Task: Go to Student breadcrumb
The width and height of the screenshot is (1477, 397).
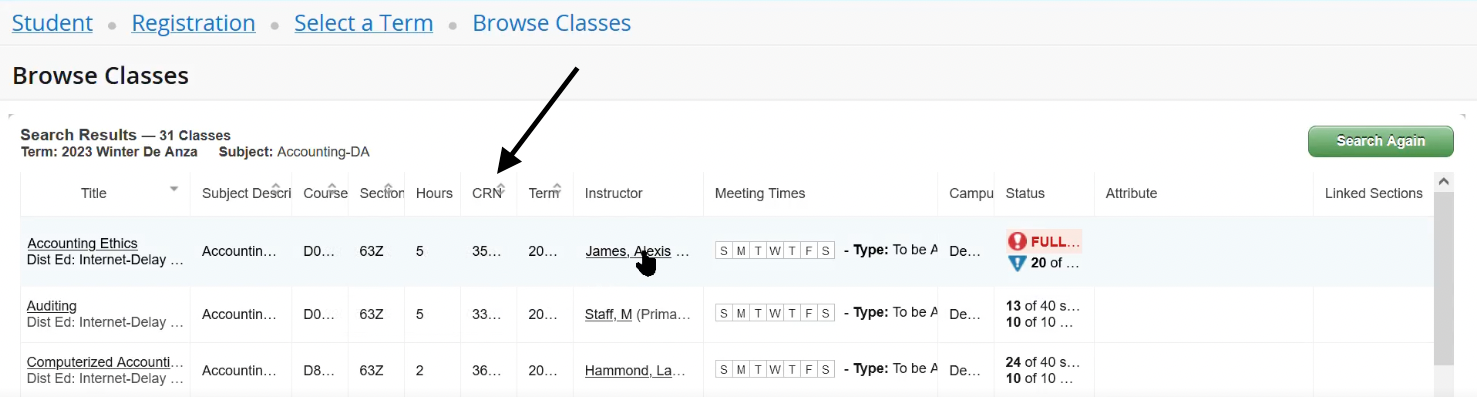Action: coord(52,23)
